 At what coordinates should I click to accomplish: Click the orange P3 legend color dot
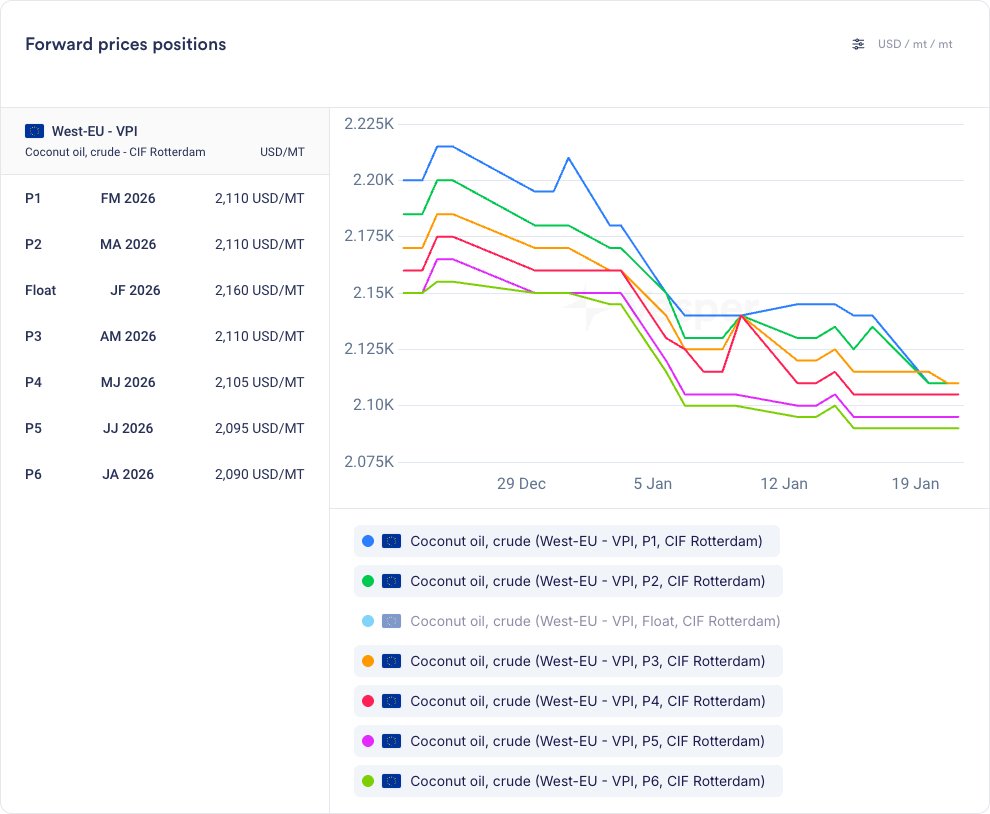pos(368,661)
